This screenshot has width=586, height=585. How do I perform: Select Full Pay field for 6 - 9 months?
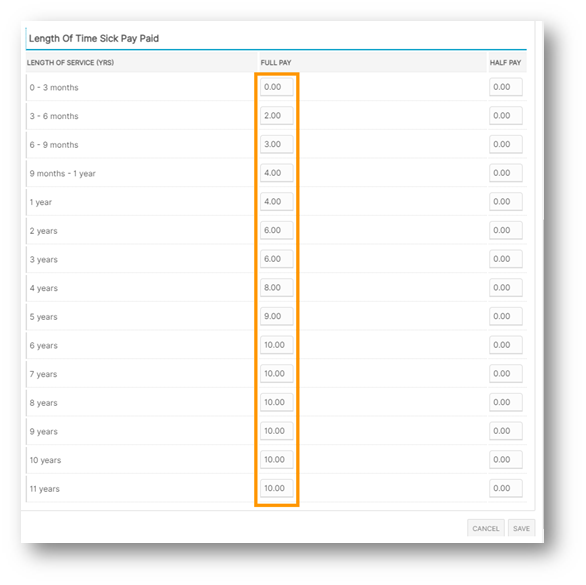tap(277, 144)
